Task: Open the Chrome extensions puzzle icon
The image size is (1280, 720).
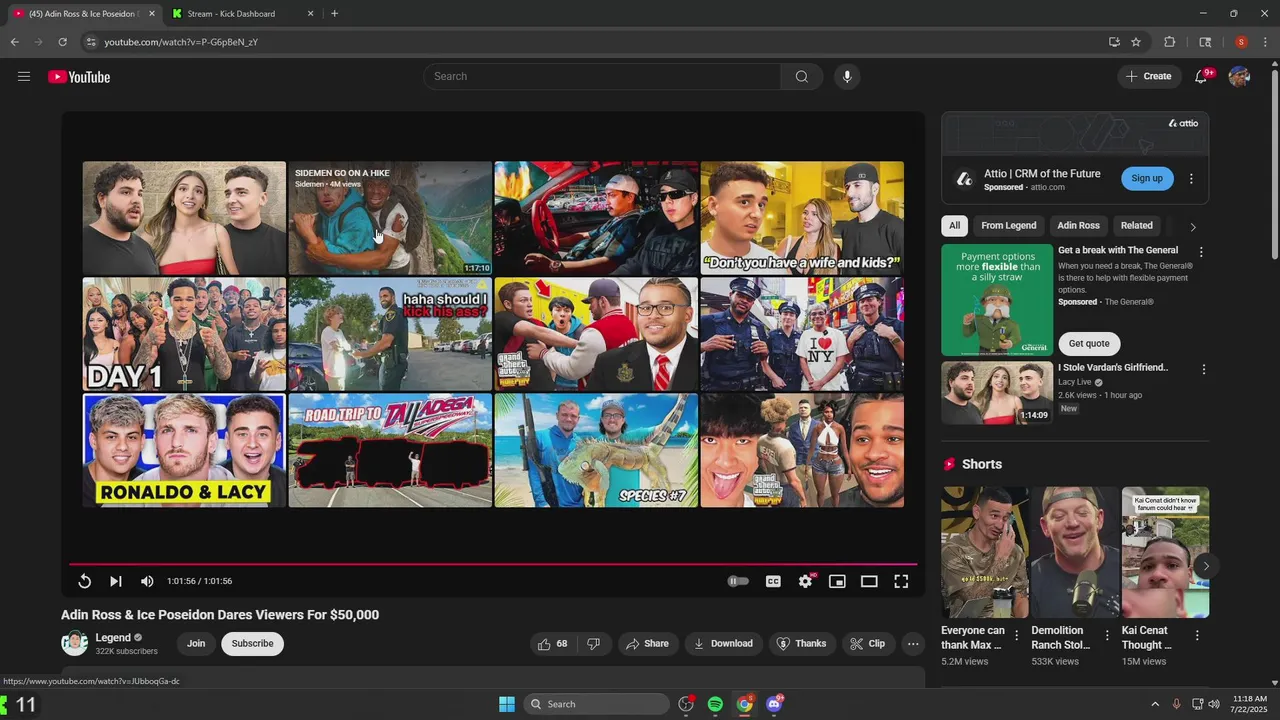Action: coord(1169,42)
